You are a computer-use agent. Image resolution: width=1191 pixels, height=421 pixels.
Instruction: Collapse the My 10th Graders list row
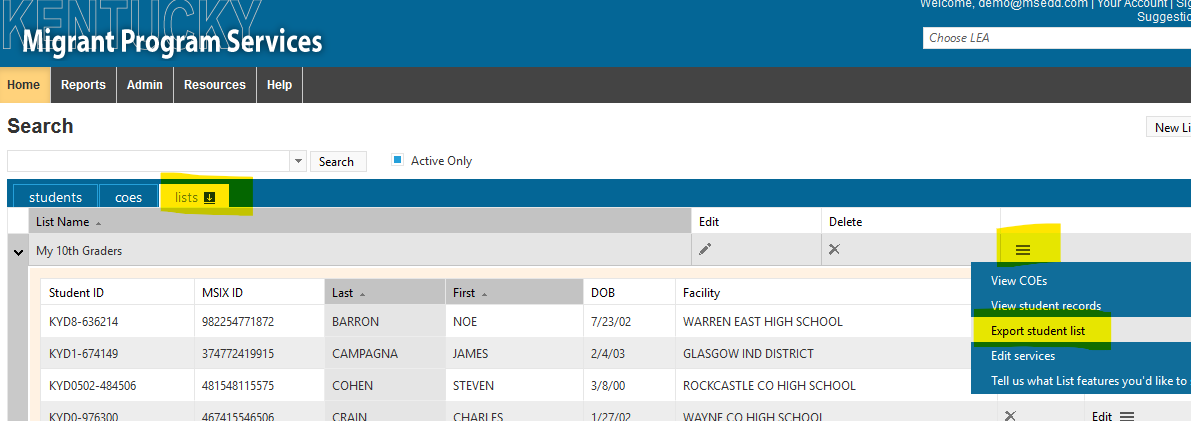pyautogui.click(x=18, y=253)
